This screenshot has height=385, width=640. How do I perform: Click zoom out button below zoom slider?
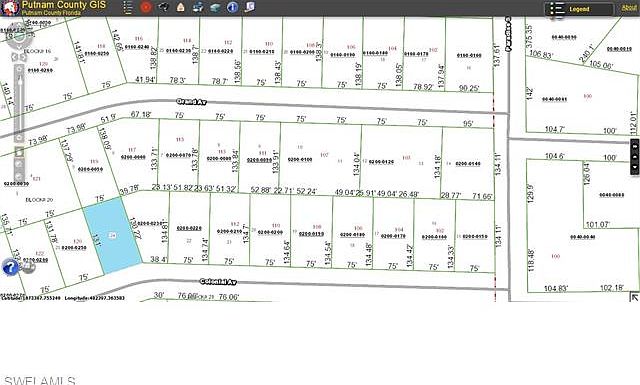pyautogui.click(x=19, y=138)
